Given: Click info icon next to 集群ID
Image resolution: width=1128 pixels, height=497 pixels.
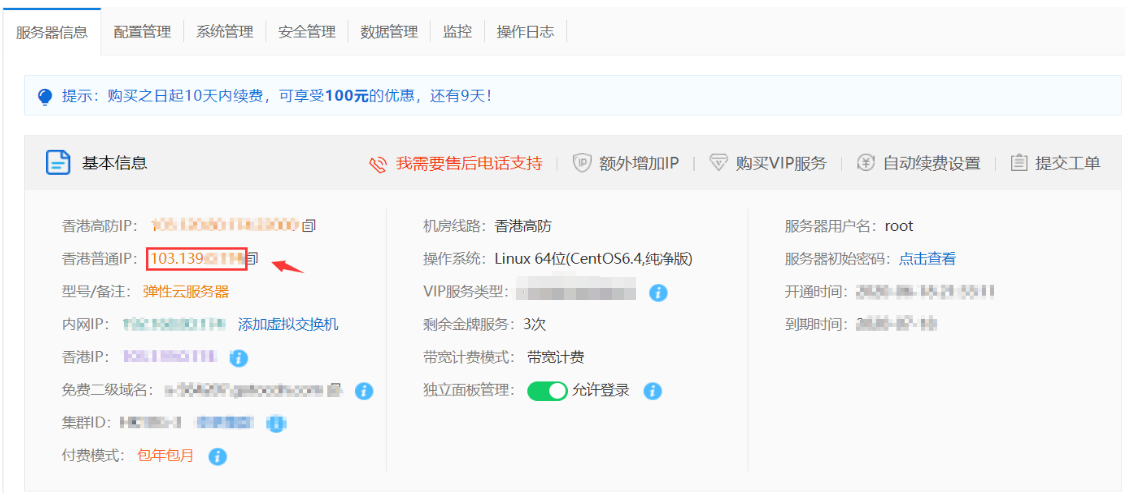Looking at the screenshot, I should coord(276,423).
